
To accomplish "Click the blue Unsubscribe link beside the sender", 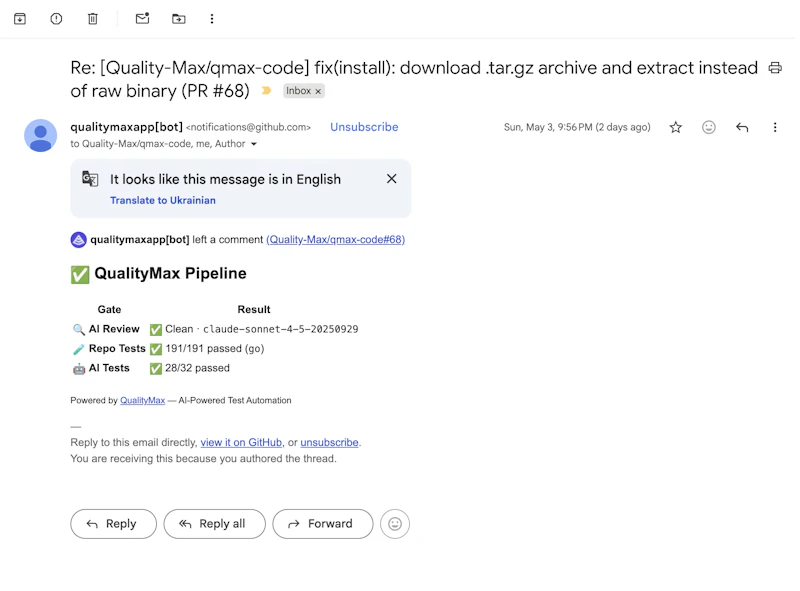I will (x=364, y=127).
